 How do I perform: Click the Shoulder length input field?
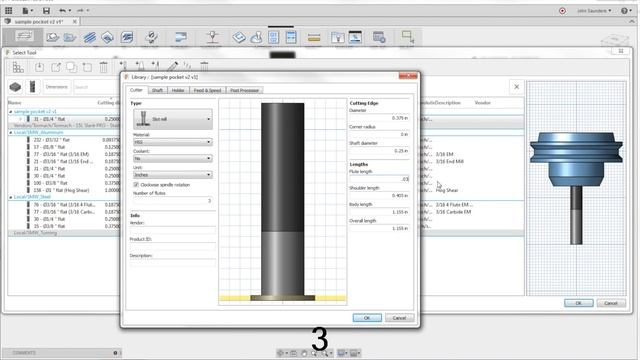379,196
